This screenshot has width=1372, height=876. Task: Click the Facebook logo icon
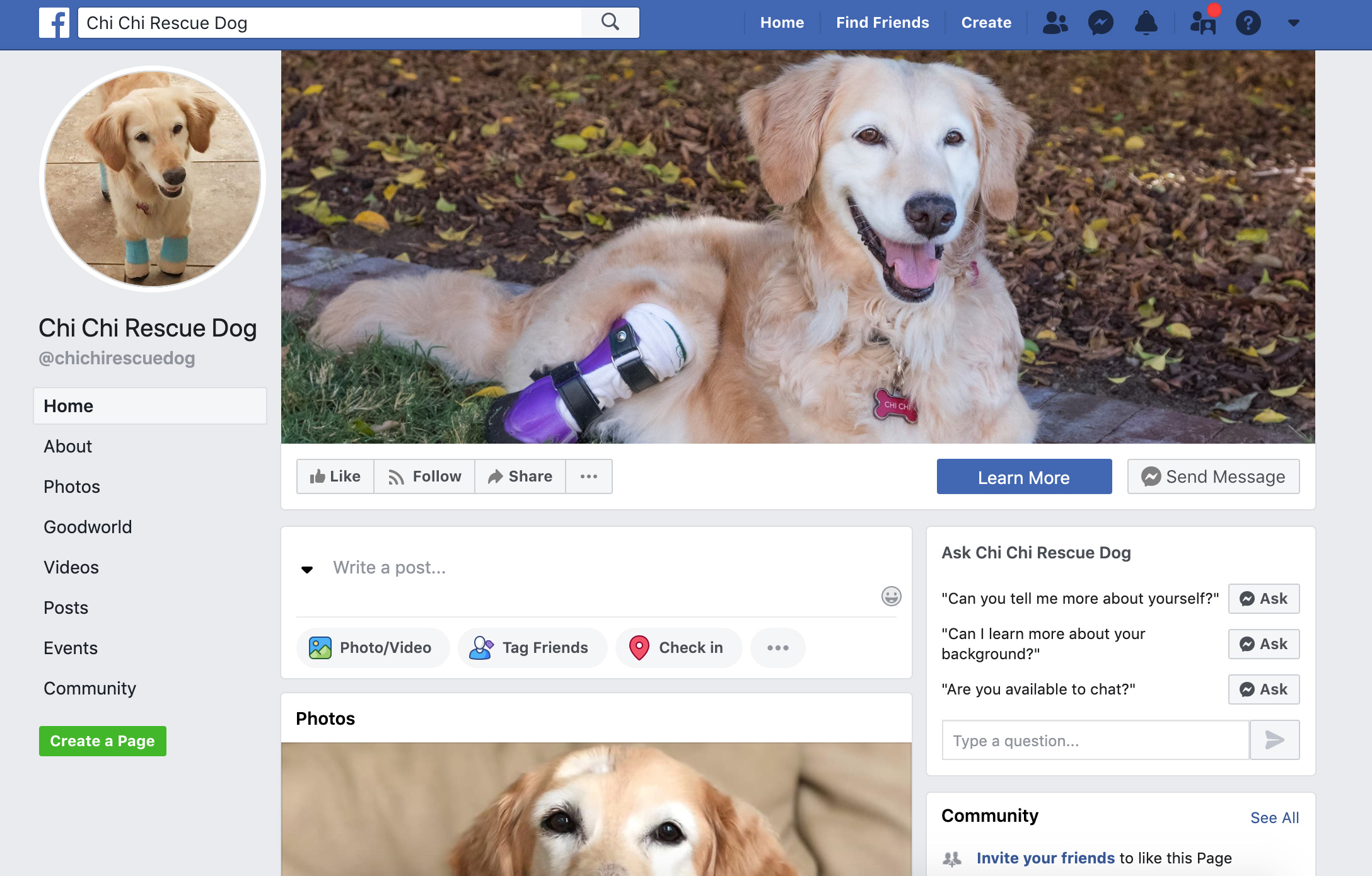54,23
